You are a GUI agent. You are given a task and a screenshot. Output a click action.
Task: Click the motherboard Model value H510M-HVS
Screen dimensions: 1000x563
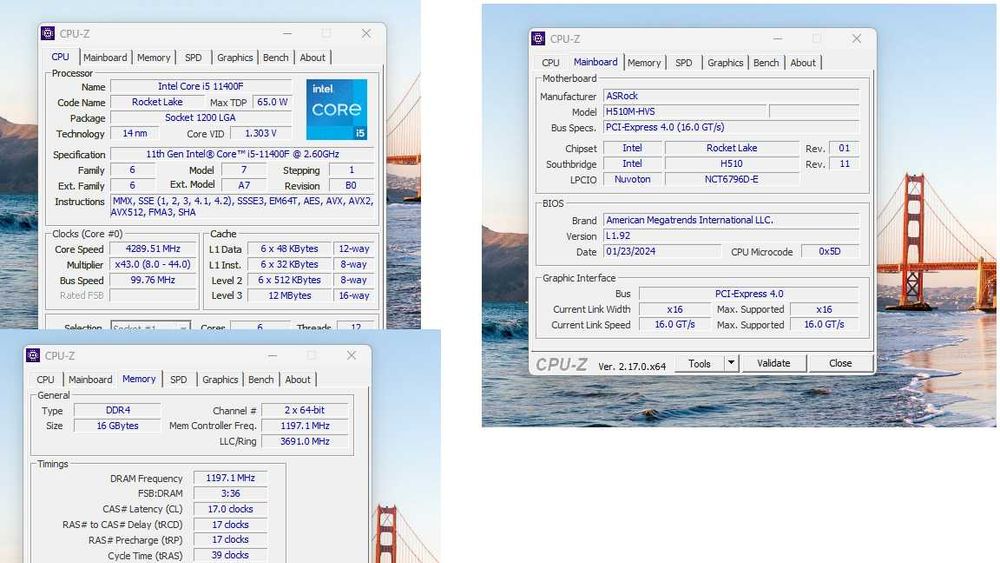(x=684, y=111)
